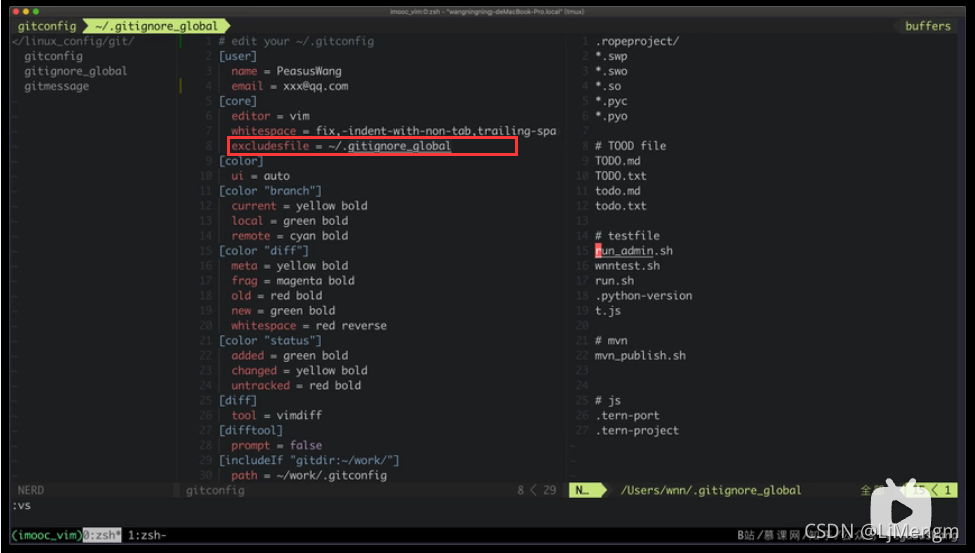Click the remote = cyan bold line
The width and height of the screenshot is (975, 553).
coord(289,236)
